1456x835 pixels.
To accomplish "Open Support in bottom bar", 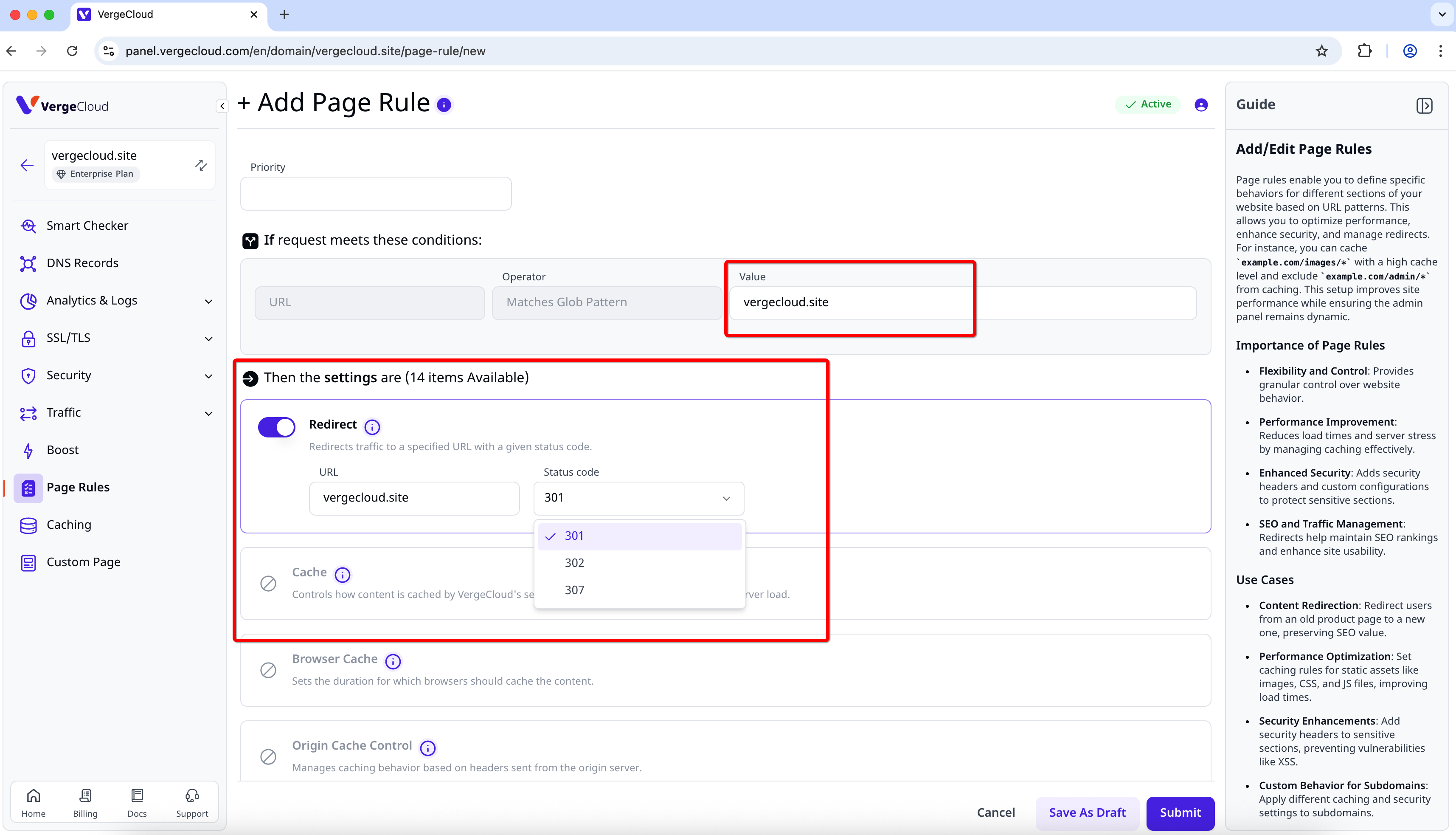I will pos(192,802).
